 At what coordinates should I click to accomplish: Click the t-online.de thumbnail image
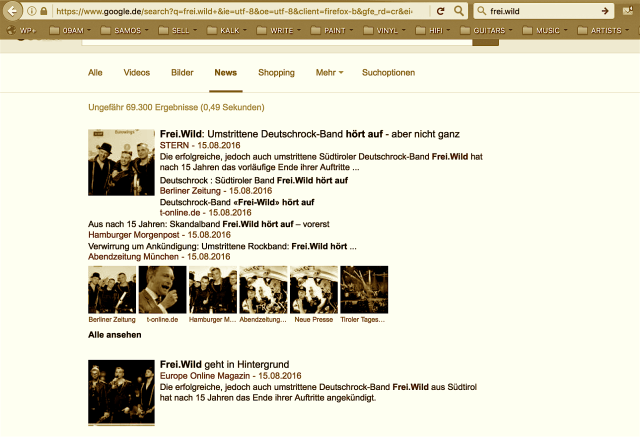[161, 290]
